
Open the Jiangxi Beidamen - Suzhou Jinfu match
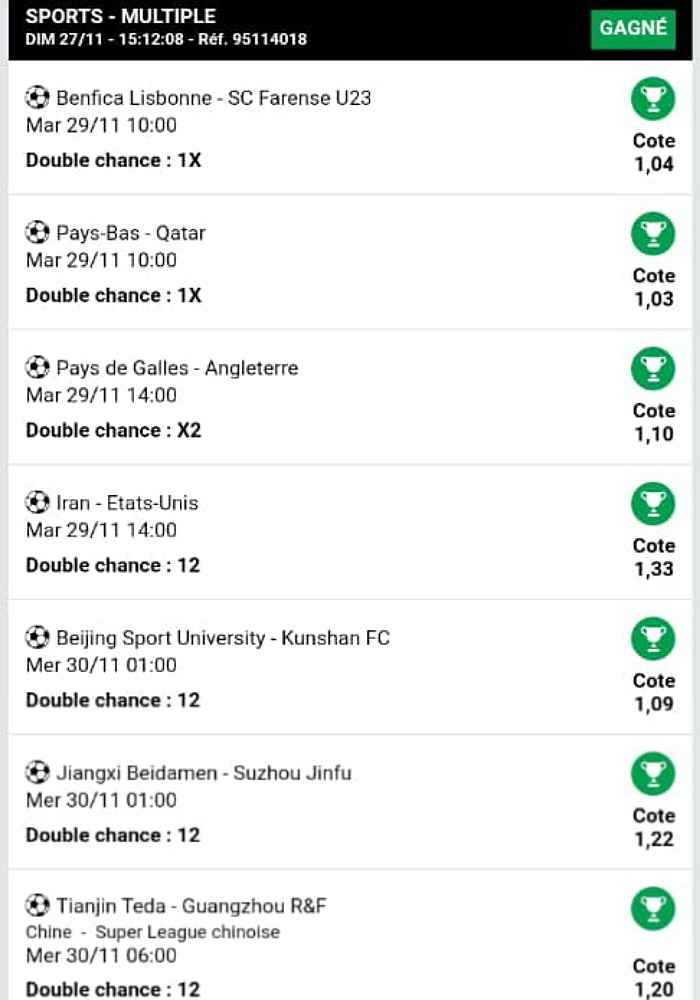click(x=204, y=773)
